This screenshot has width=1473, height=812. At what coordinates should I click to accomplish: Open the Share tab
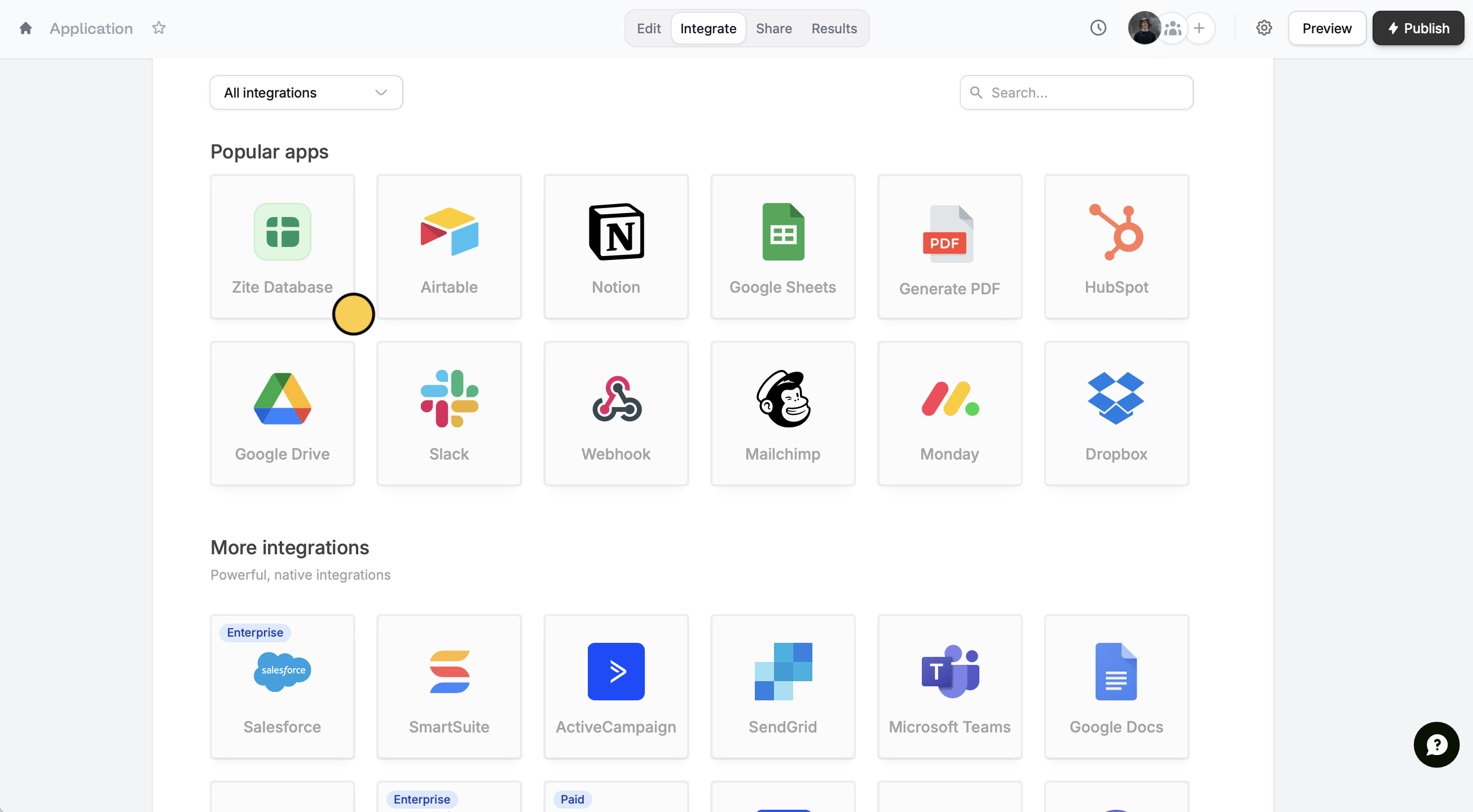click(773, 29)
